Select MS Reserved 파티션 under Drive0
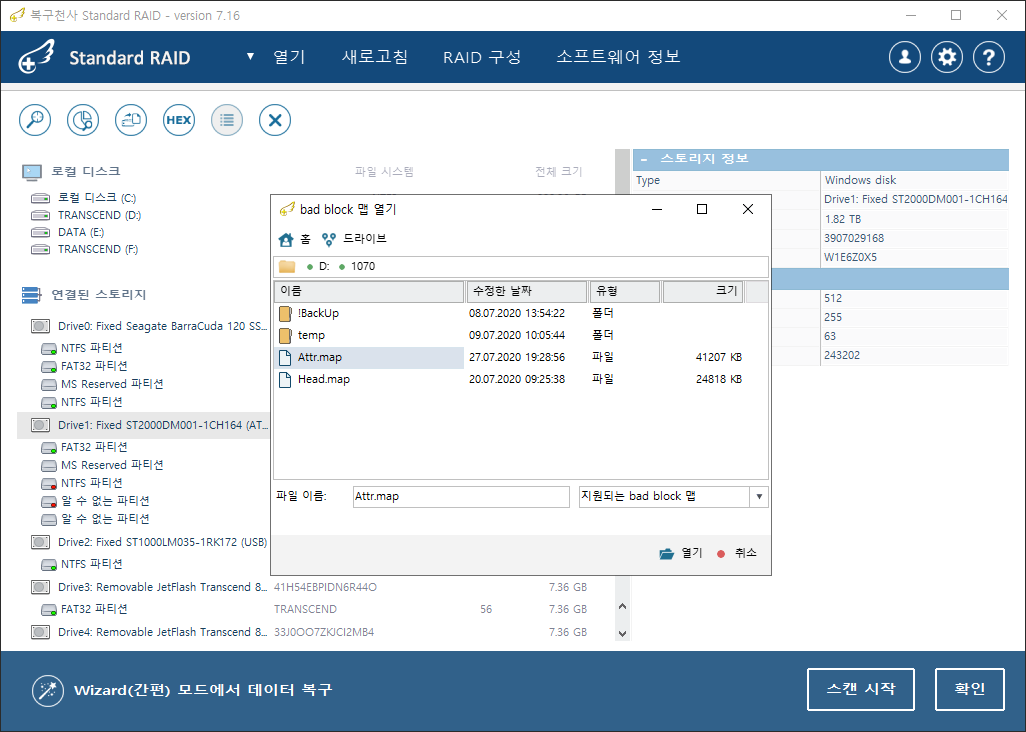The image size is (1026, 732). click(x=112, y=384)
